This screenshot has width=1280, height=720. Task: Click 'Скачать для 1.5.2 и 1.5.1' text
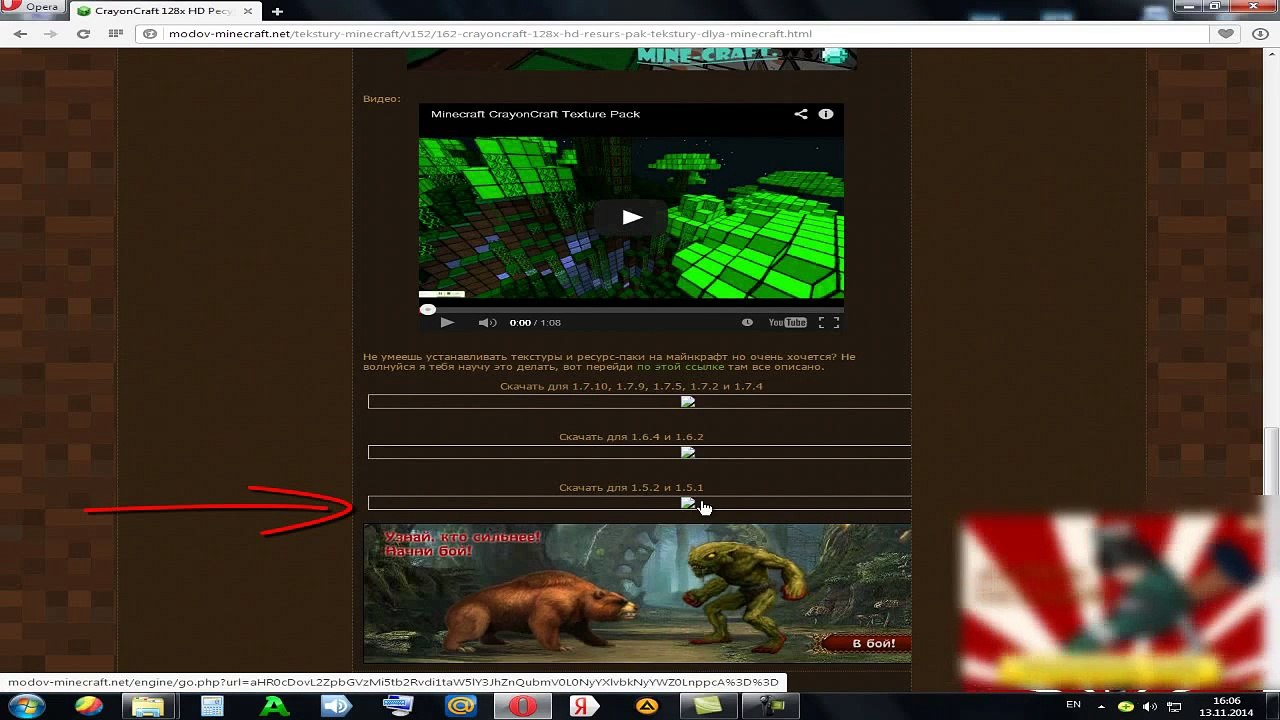(631, 488)
